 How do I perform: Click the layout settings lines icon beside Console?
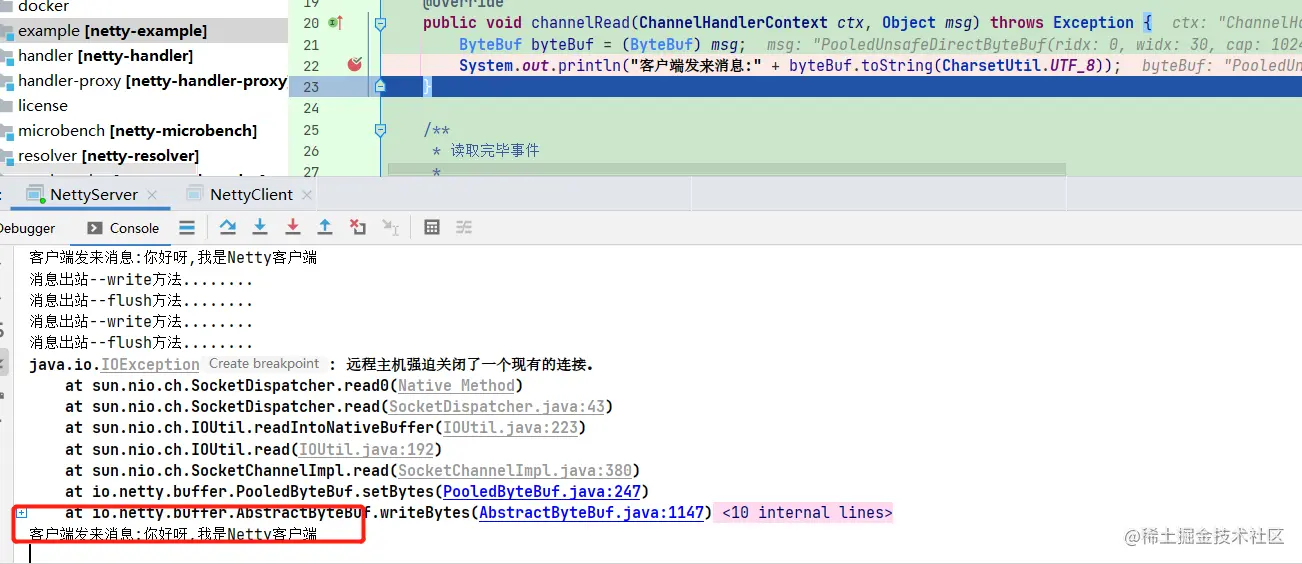(x=187, y=228)
